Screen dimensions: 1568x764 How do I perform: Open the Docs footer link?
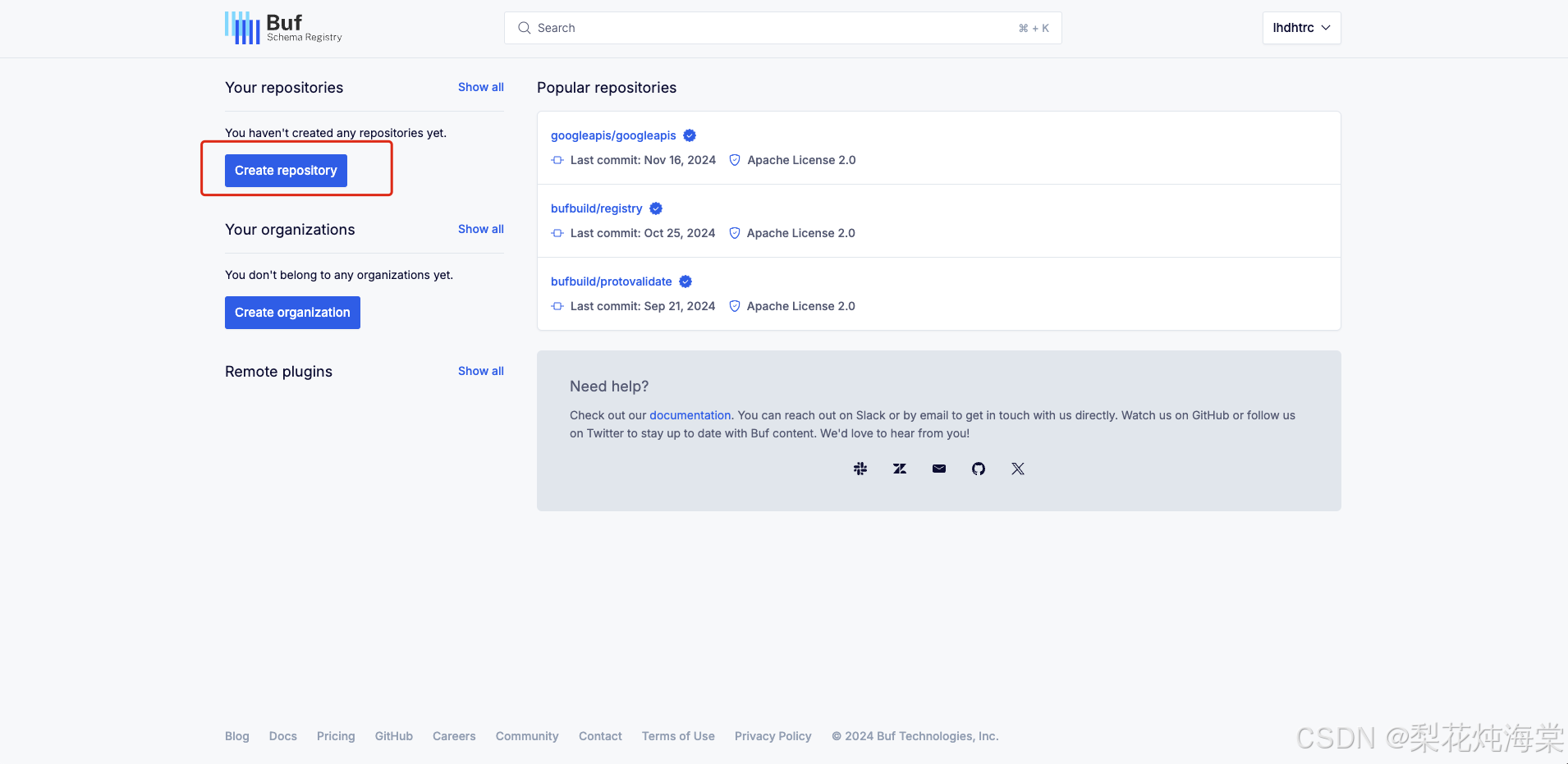[x=283, y=736]
